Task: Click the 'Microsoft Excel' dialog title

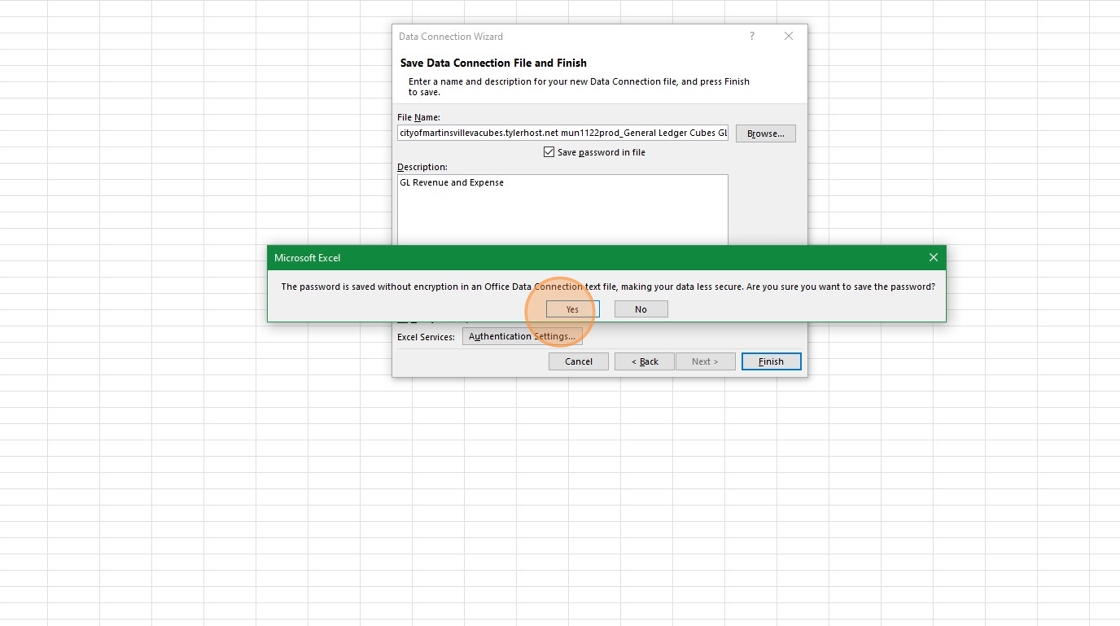Action: [307, 257]
